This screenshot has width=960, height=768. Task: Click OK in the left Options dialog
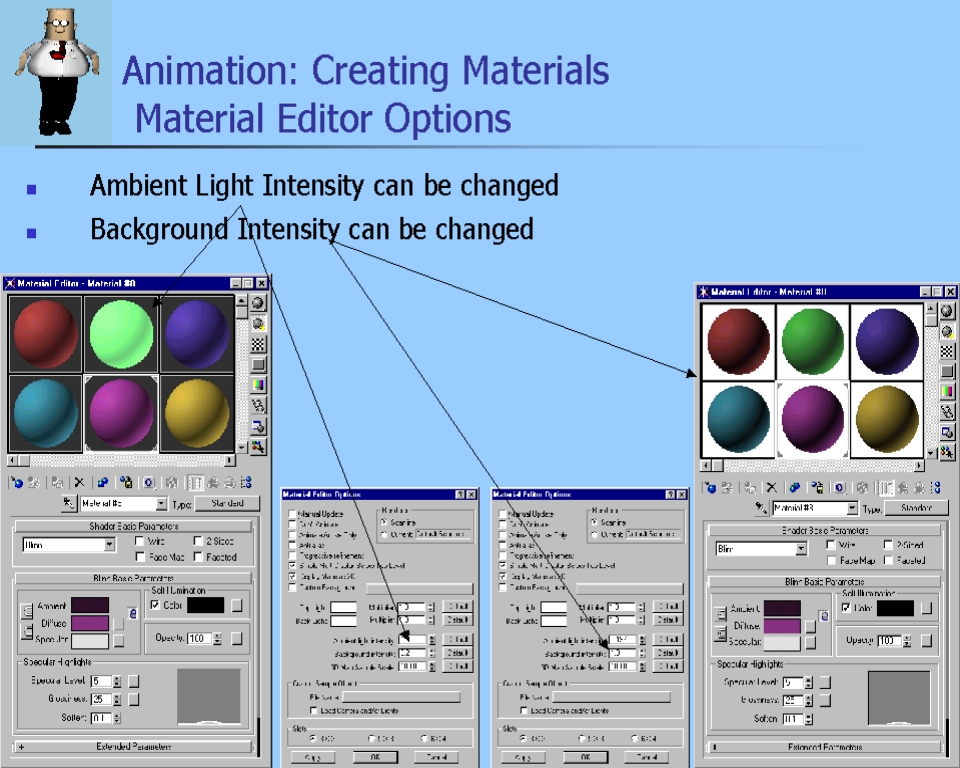375,757
